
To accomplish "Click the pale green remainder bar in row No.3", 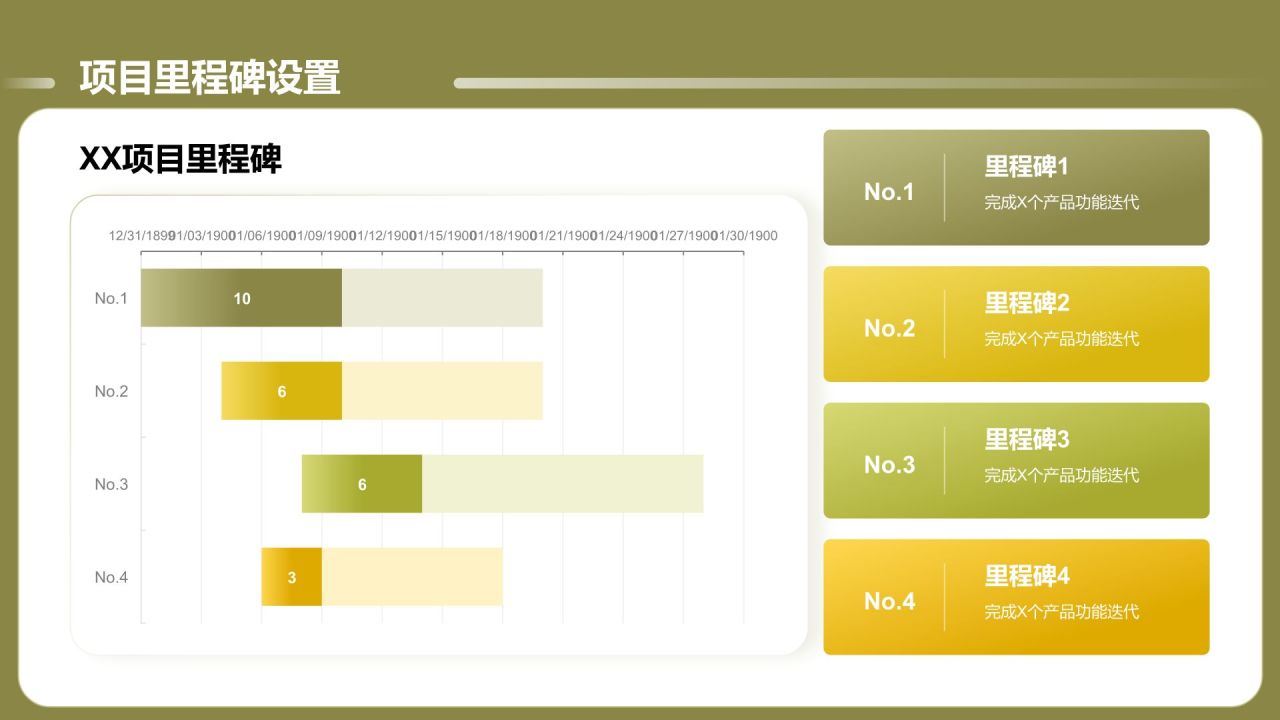I will click(x=562, y=484).
